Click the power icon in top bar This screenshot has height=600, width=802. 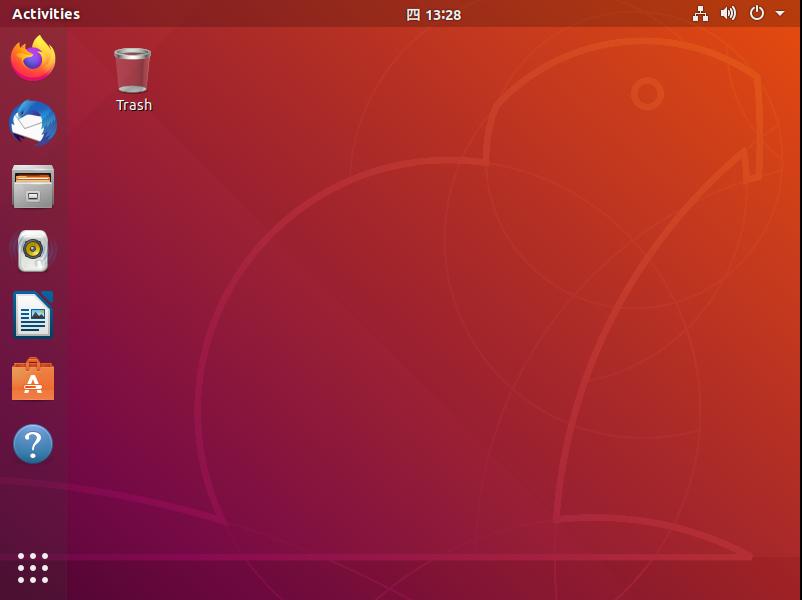[756, 13]
